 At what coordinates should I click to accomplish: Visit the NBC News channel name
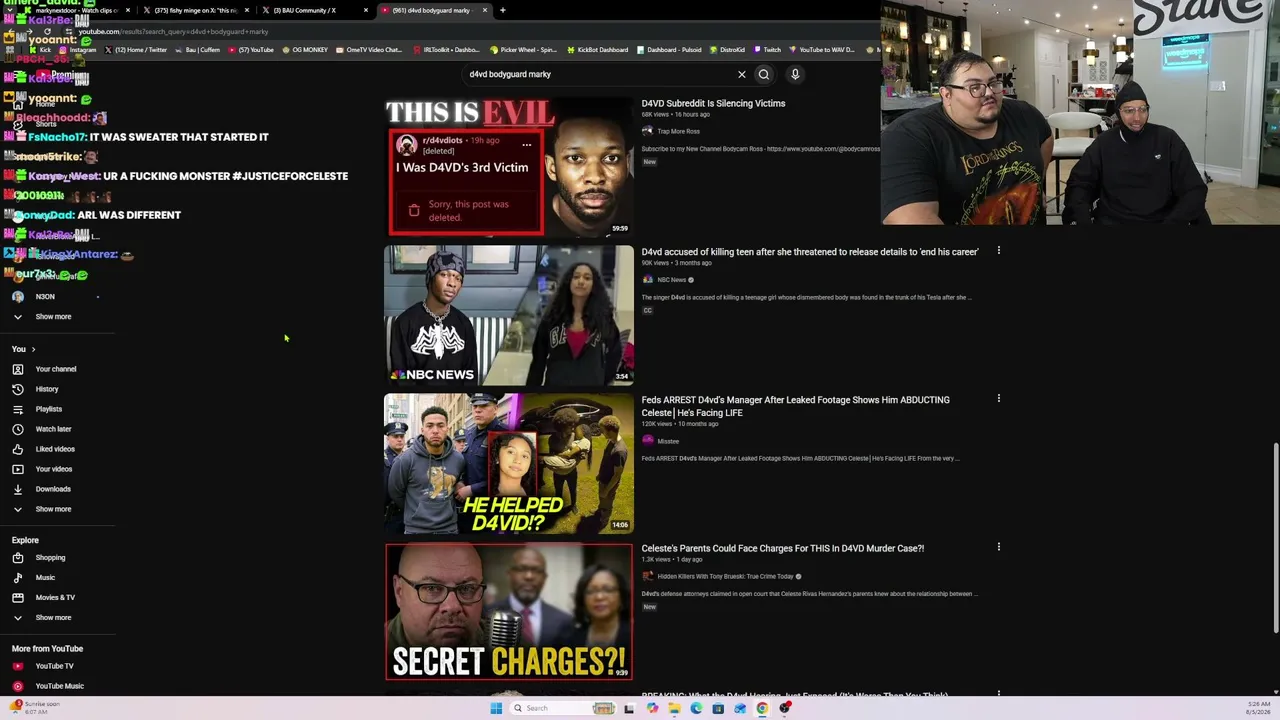[x=672, y=280]
